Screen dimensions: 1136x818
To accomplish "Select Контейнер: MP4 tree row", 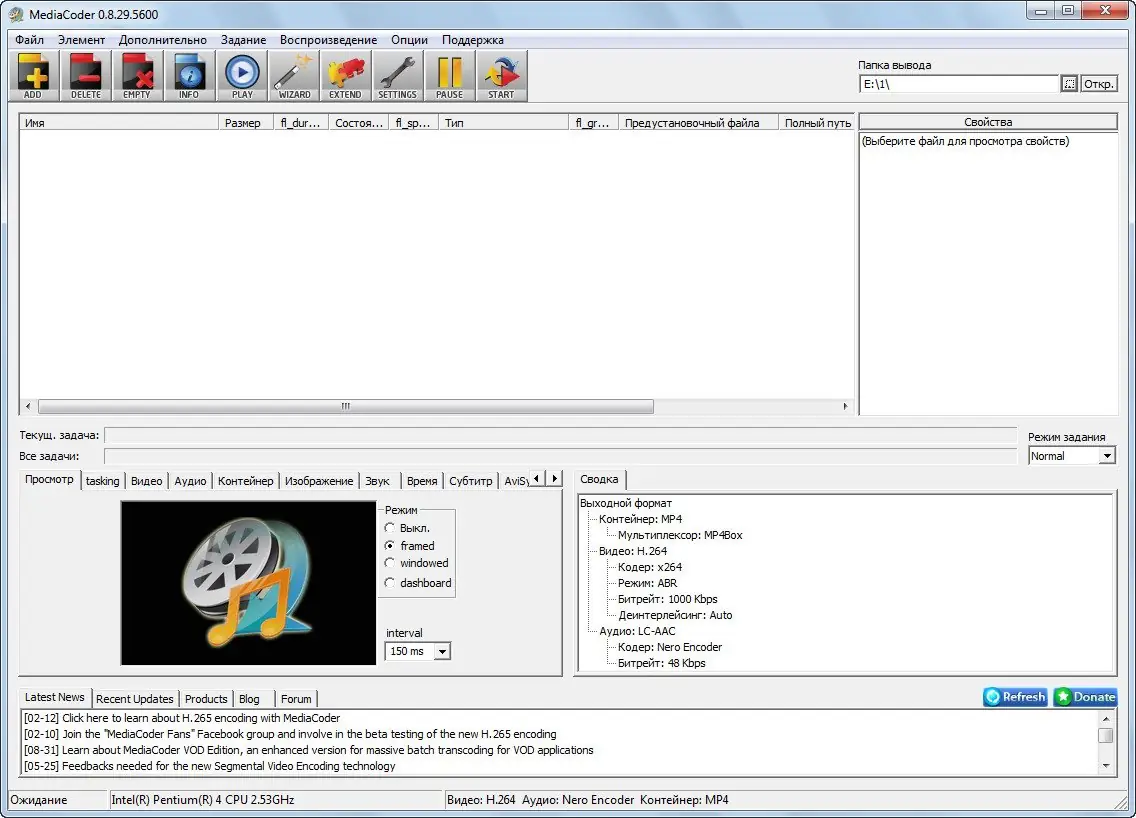I will [640, 519].
